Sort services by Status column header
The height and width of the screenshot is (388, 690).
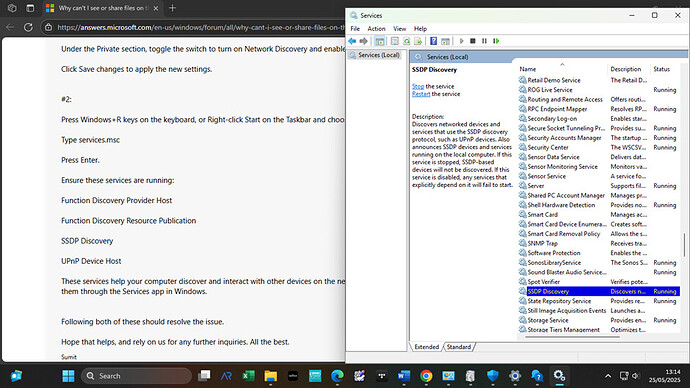point(665,69)
